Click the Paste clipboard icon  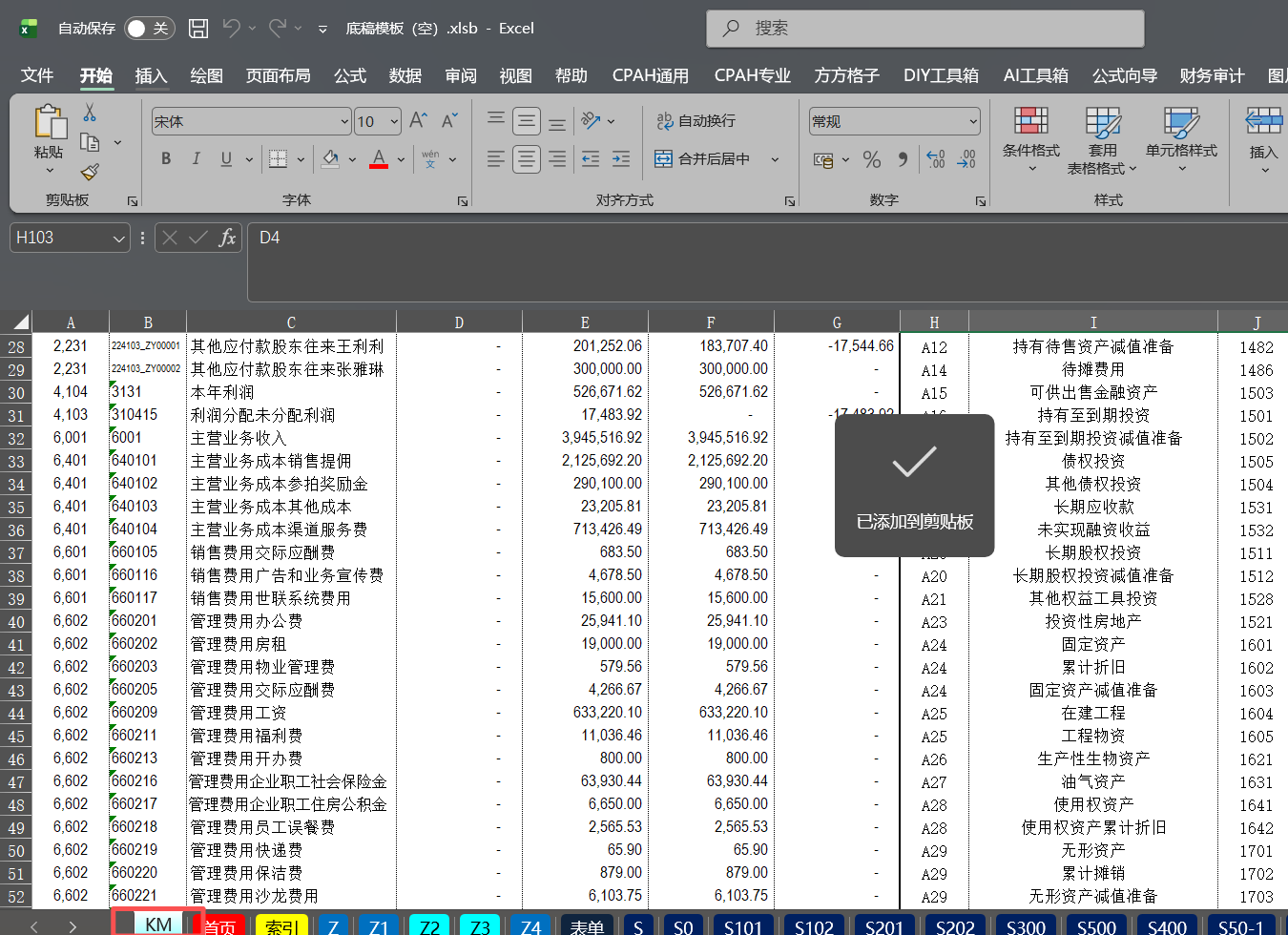(x=49, y=123)
